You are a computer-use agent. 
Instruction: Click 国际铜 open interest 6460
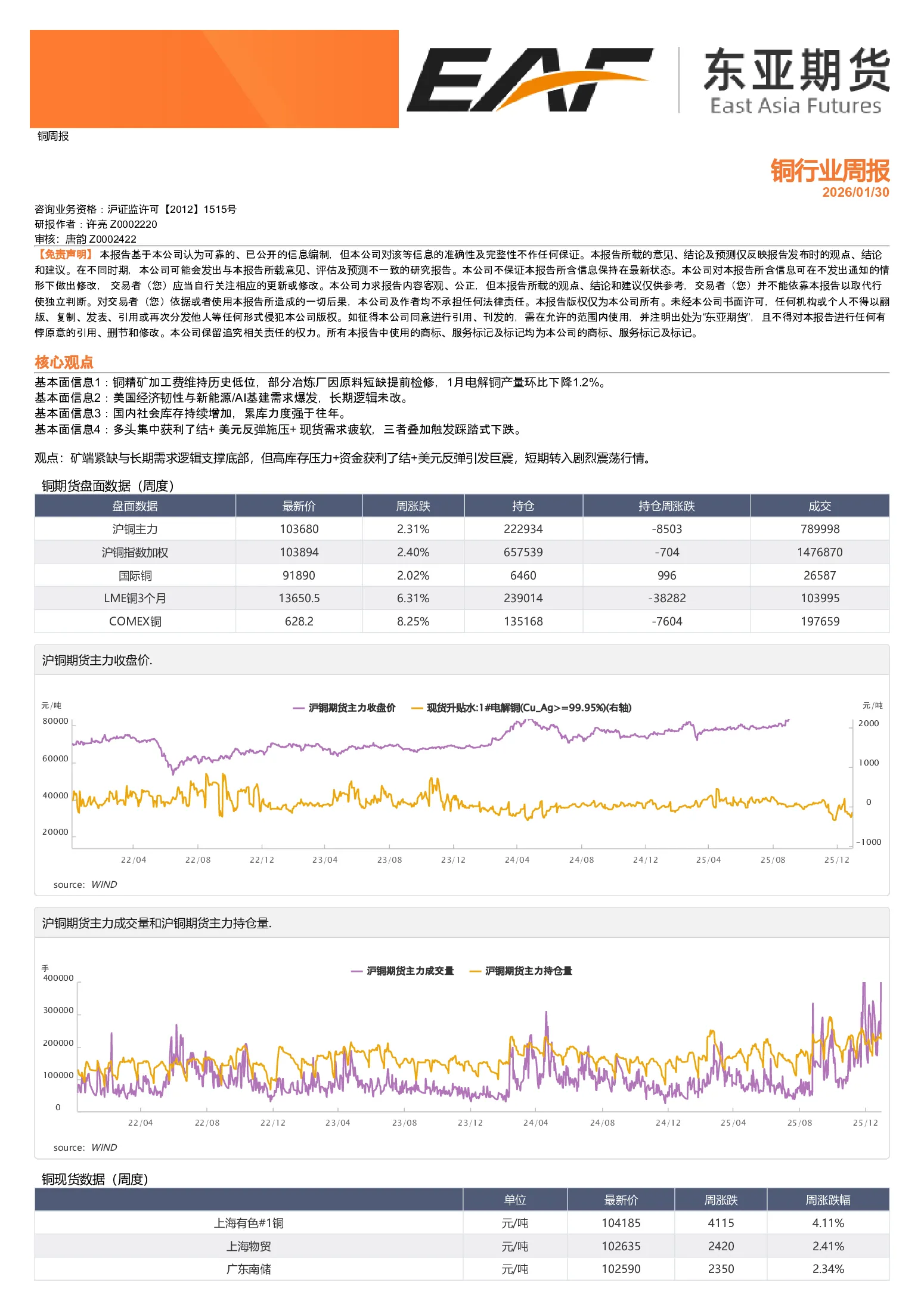tap(523, 575)
